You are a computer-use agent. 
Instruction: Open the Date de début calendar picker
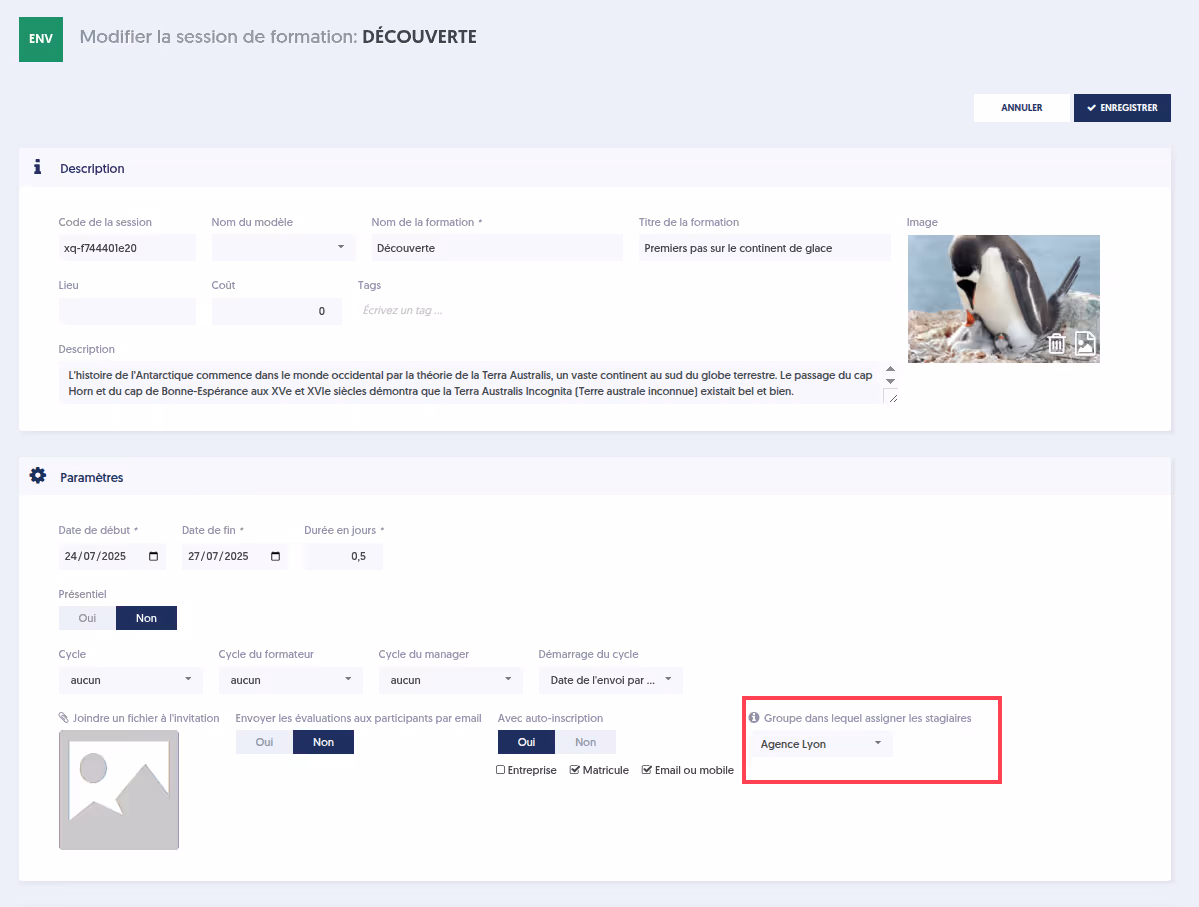pos(154,556)
